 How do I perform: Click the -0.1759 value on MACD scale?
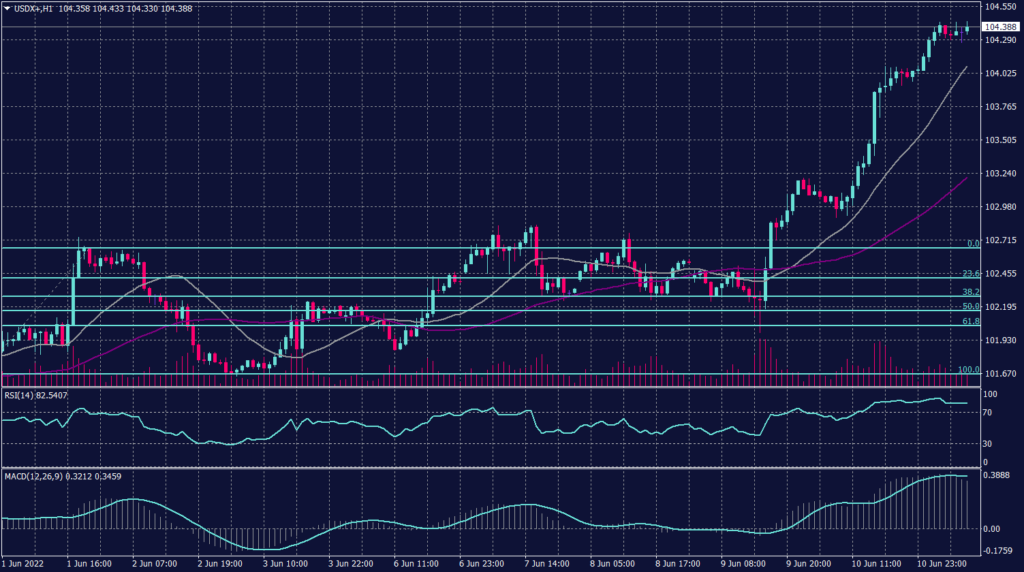[x=1001, y=550]
